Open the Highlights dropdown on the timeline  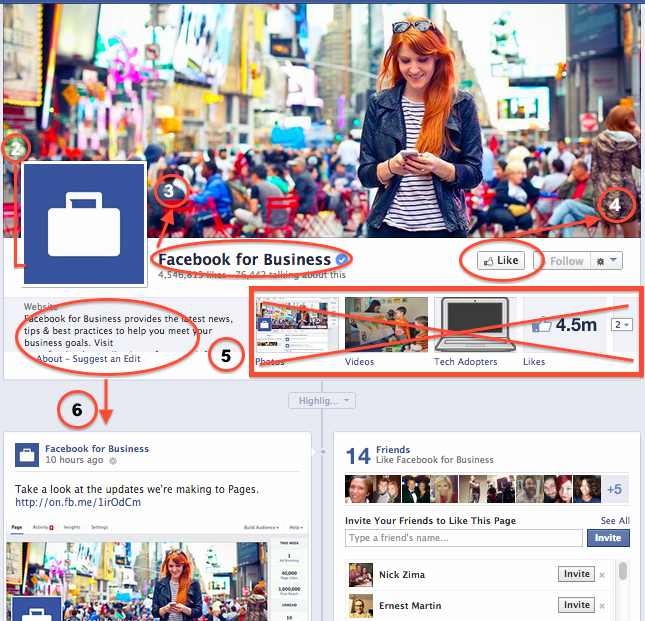(322, 401)
